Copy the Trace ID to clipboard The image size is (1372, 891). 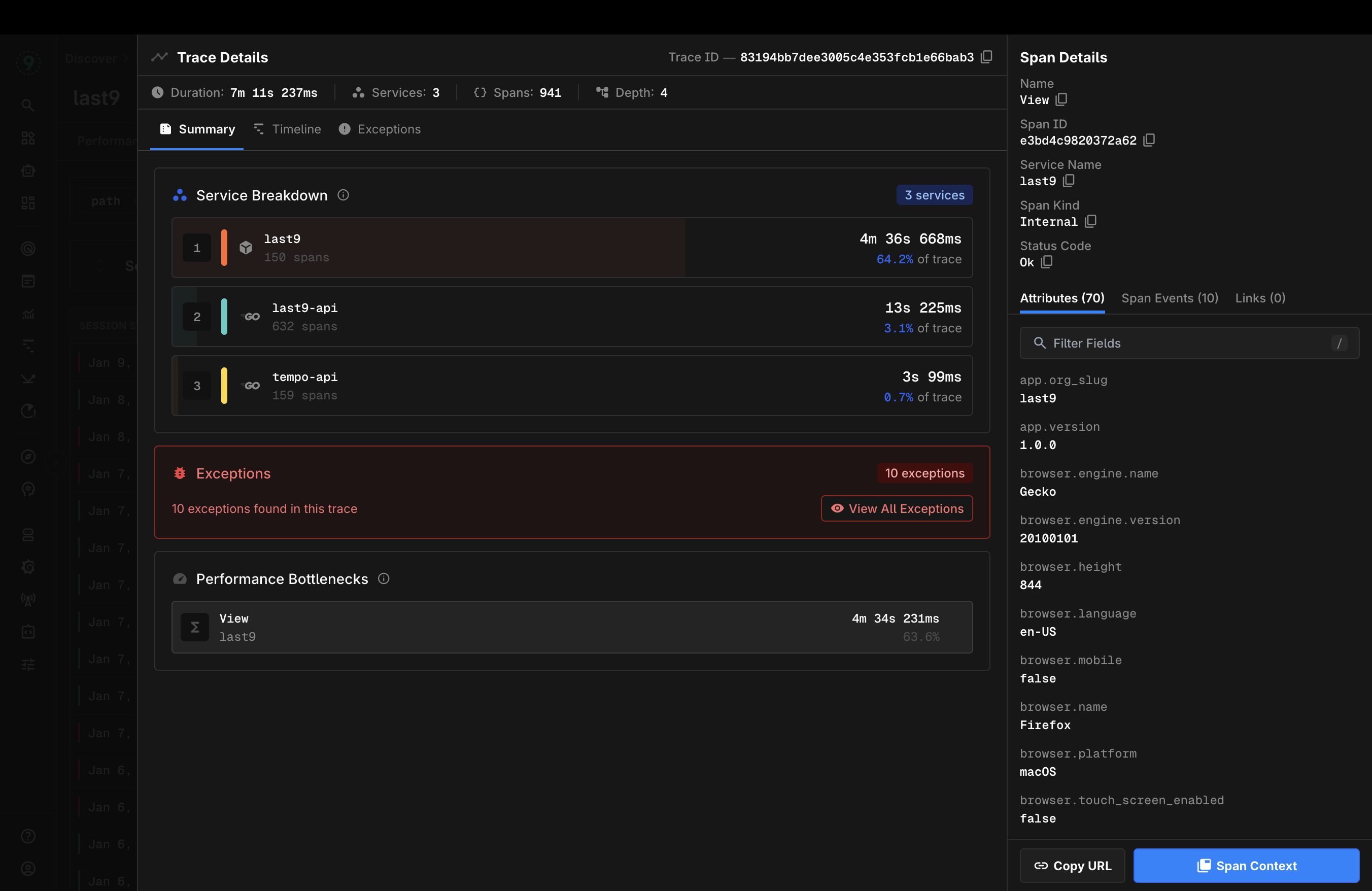pos(986,56)
